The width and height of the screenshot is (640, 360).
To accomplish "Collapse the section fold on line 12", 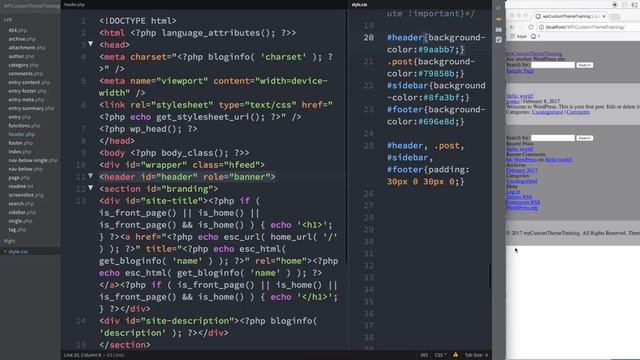I will [x=91, y=188].
